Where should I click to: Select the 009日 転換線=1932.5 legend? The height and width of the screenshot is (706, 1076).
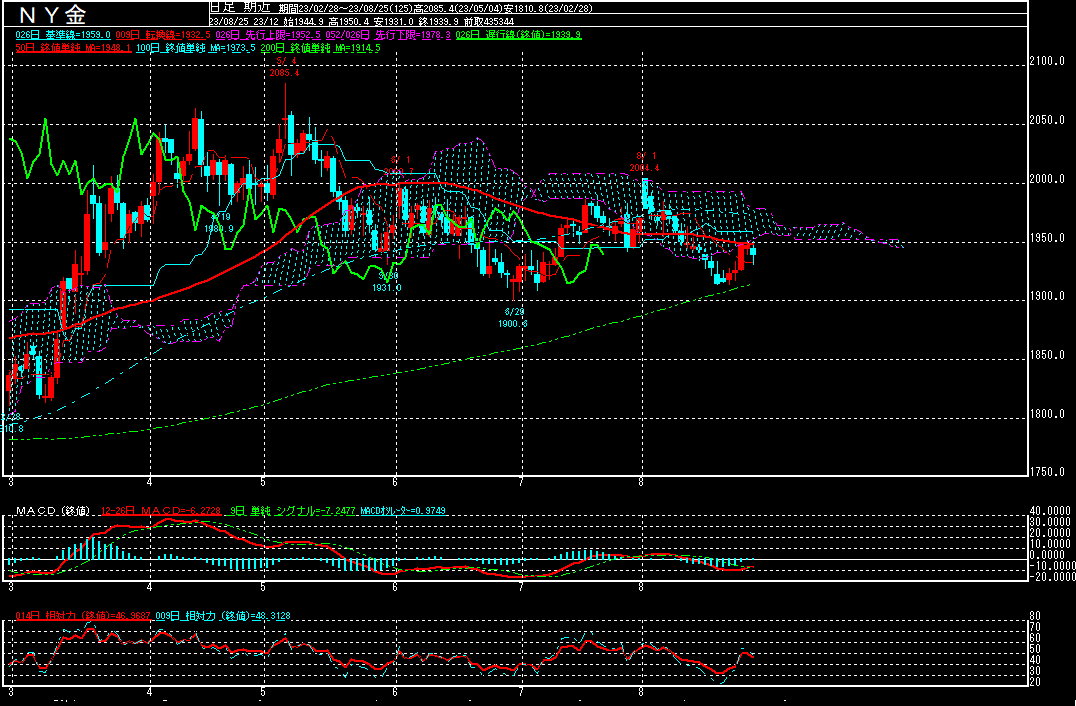pyautogui.click(x=163, y=34)
